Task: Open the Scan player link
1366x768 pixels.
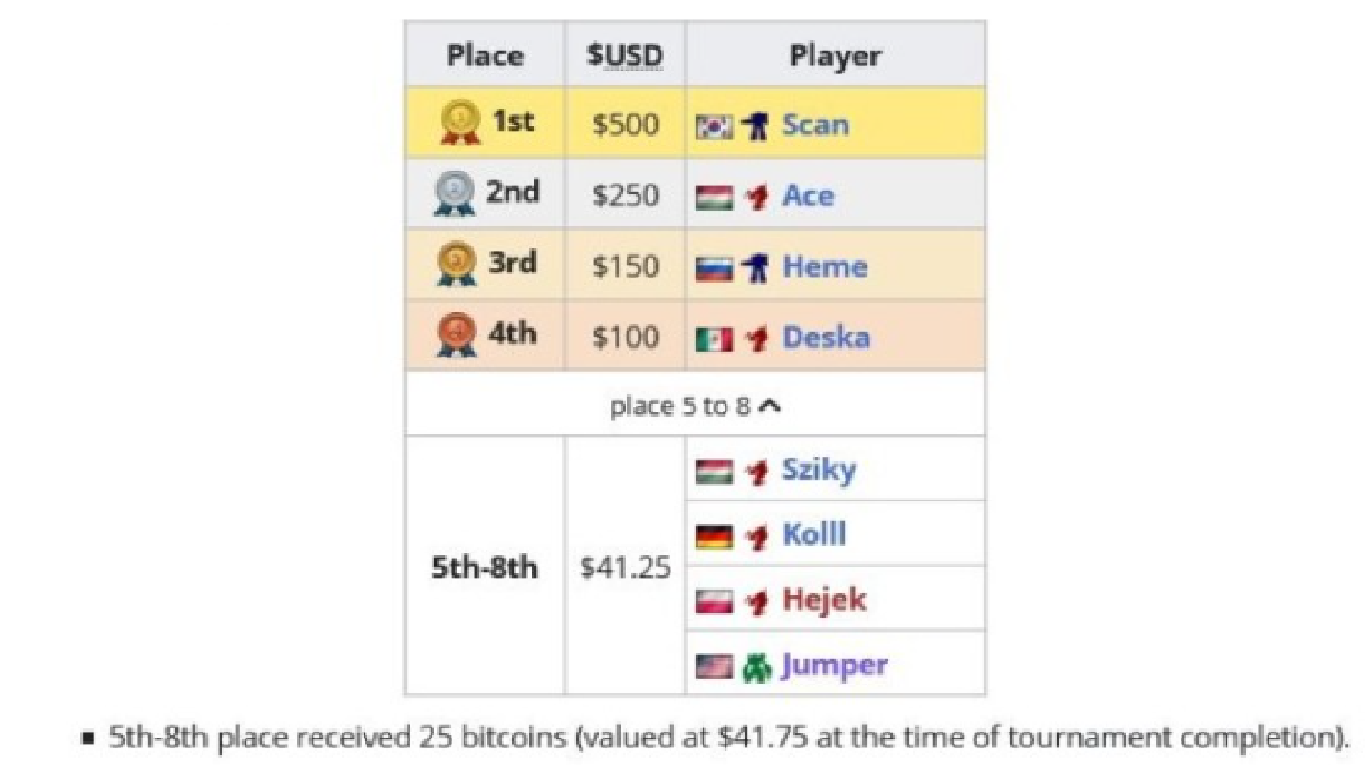Action: tap(815, 124)
